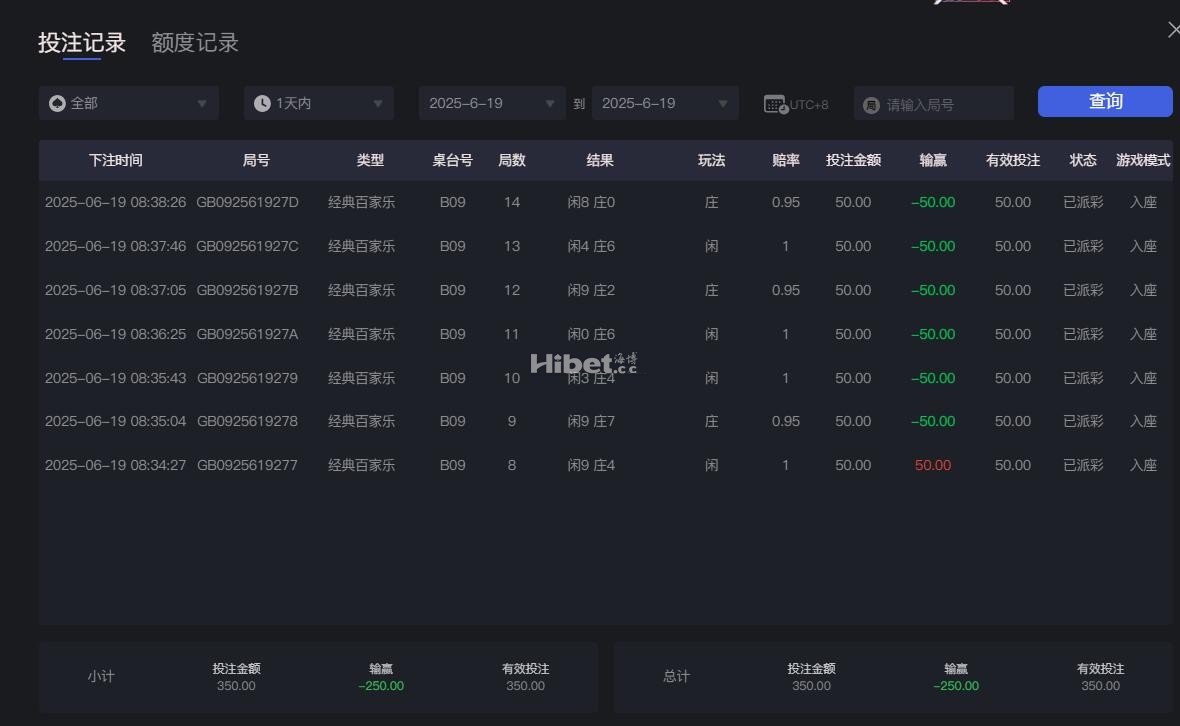
Task: Click round number GB092561927D
Action: [x=247, y=202]
